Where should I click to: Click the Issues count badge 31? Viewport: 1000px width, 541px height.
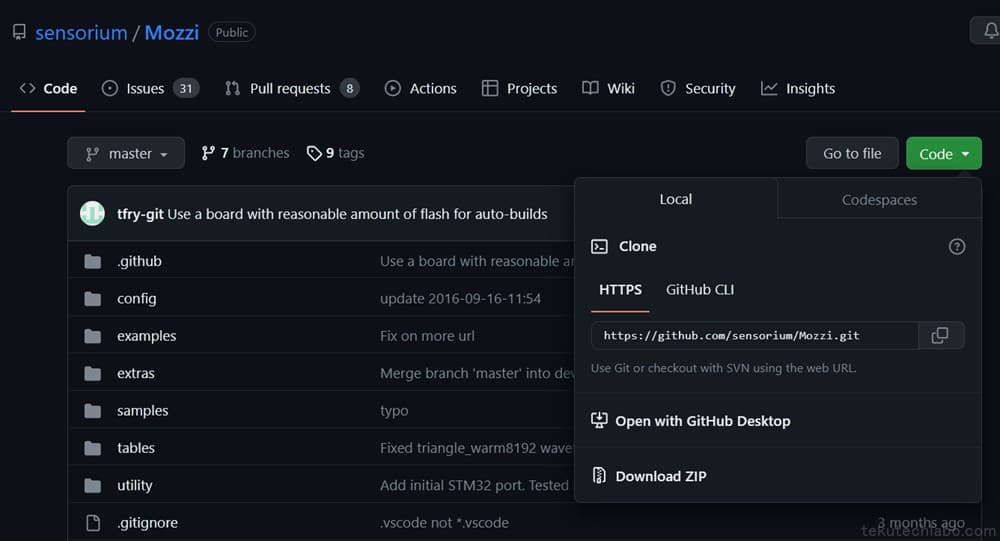click(186, 89)
